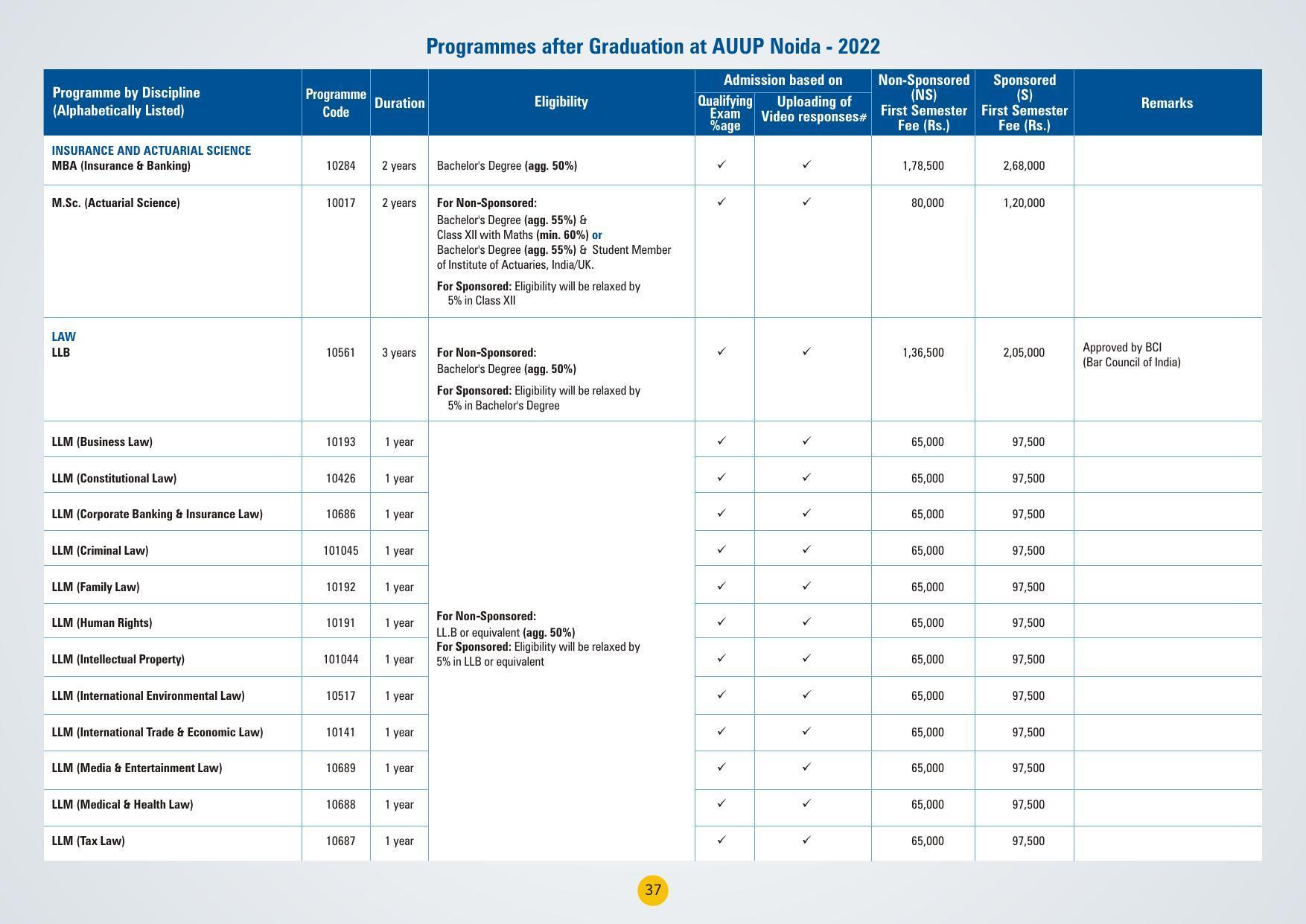The image size is (1306, 924).
Task: Select "LLM (Constitutional Law)" in the table
Action: click(114, 478)
